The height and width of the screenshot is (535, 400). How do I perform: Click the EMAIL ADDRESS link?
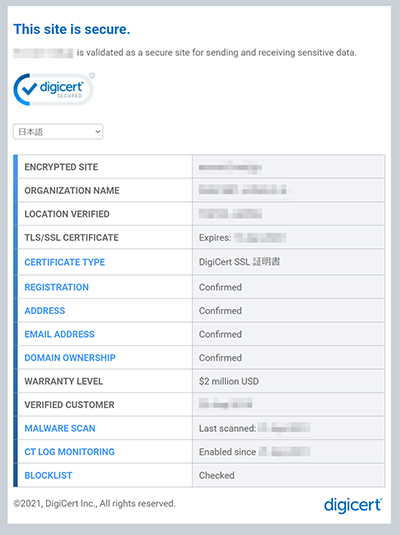click(x=59, y=334)
